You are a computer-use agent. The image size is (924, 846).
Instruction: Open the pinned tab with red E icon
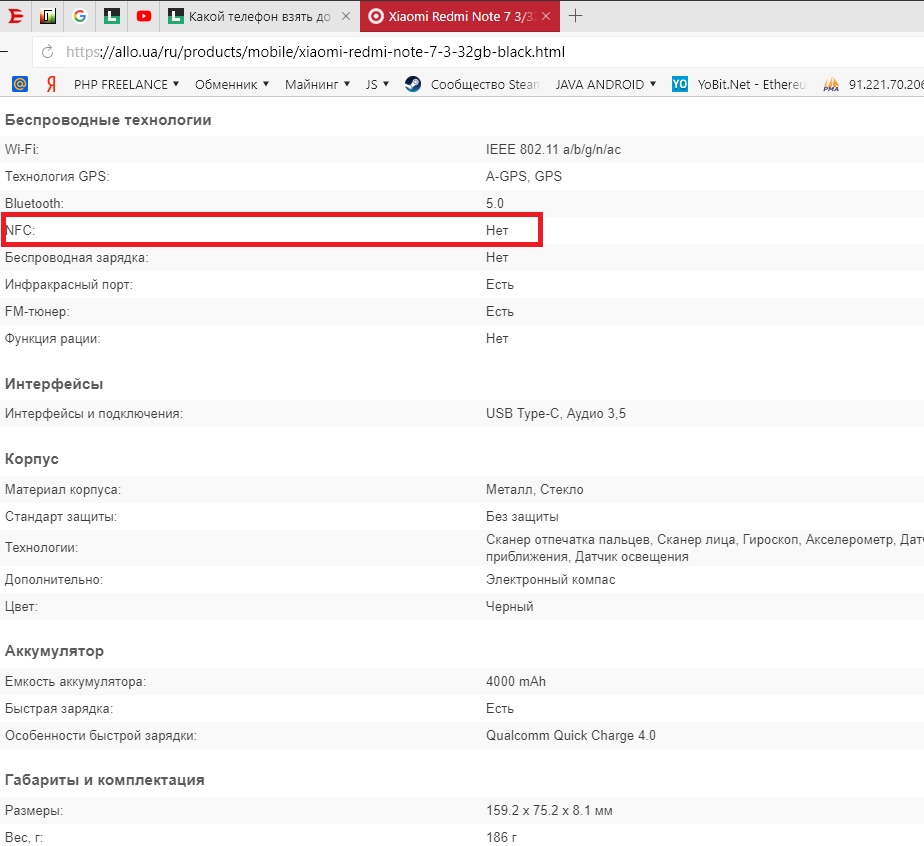[15, 16]
